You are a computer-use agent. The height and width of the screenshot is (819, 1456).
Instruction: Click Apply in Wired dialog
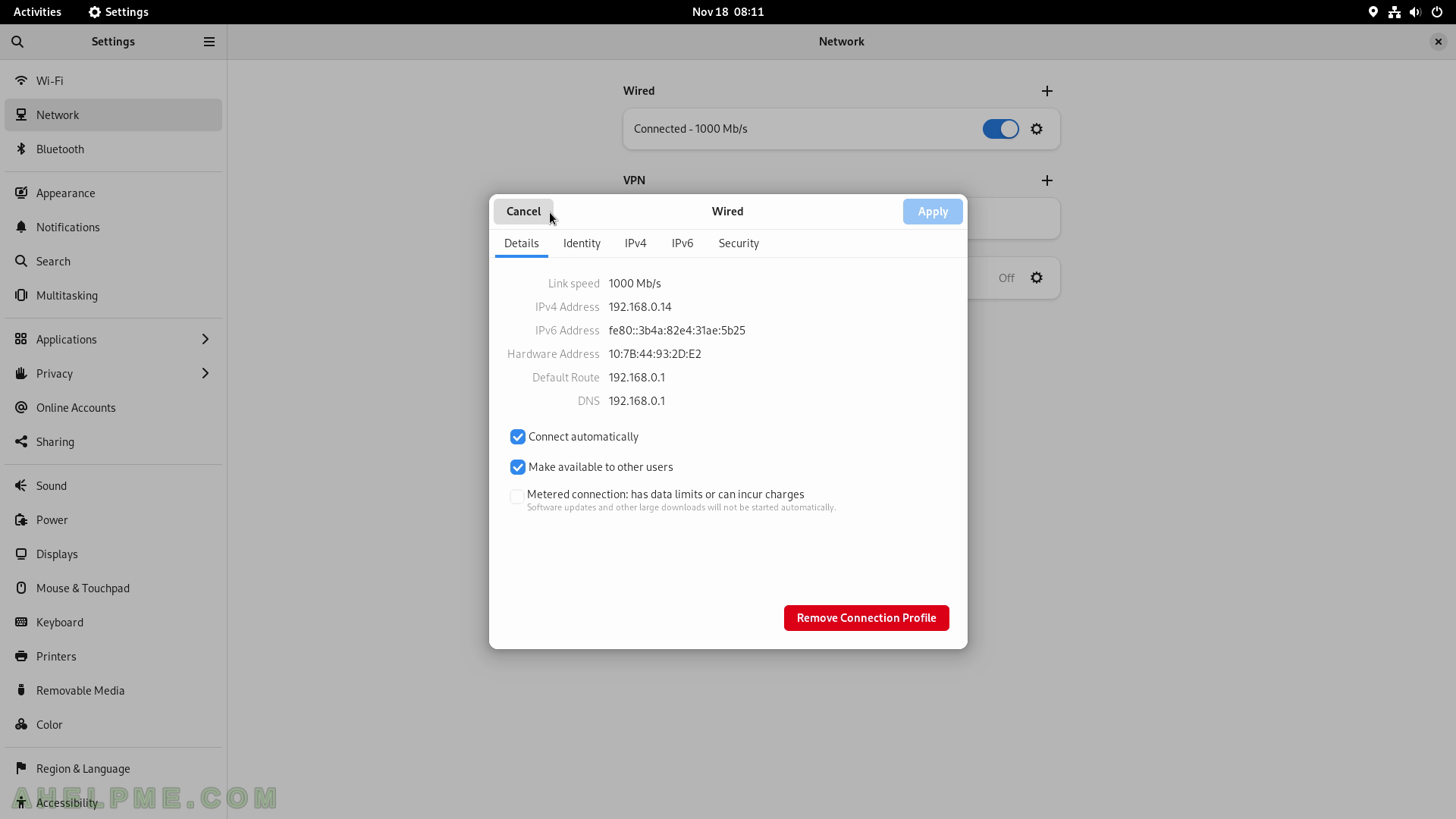pos(933,212)
